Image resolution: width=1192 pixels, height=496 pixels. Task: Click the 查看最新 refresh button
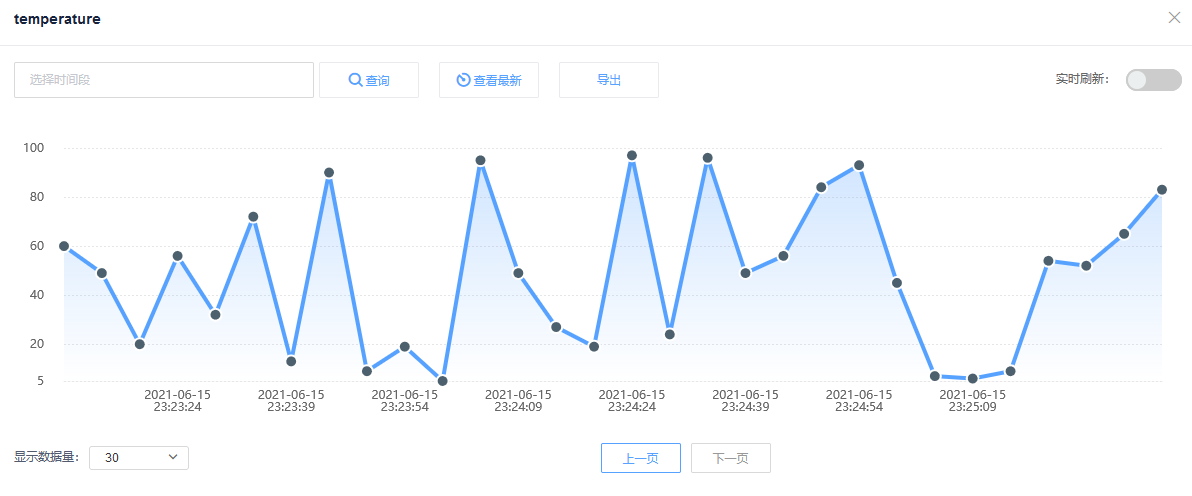point(489,80)
